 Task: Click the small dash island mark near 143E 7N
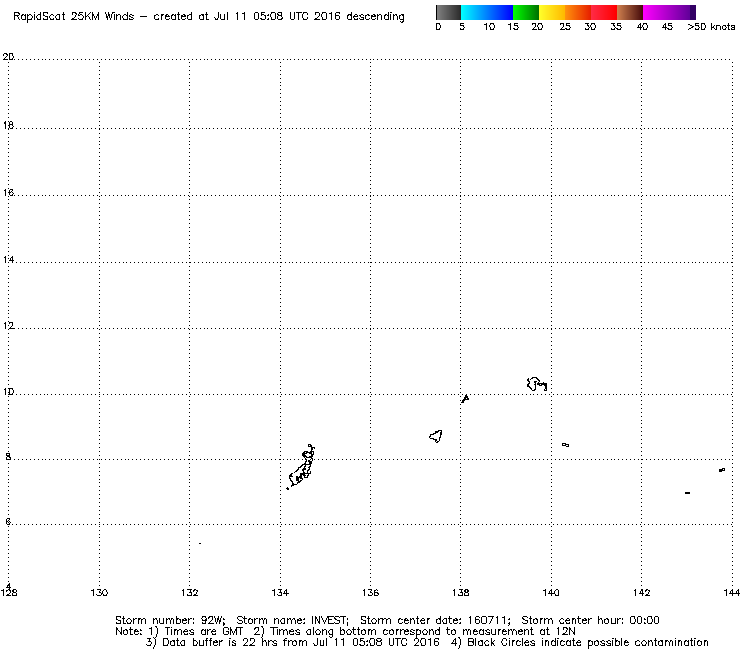point(687,493)
